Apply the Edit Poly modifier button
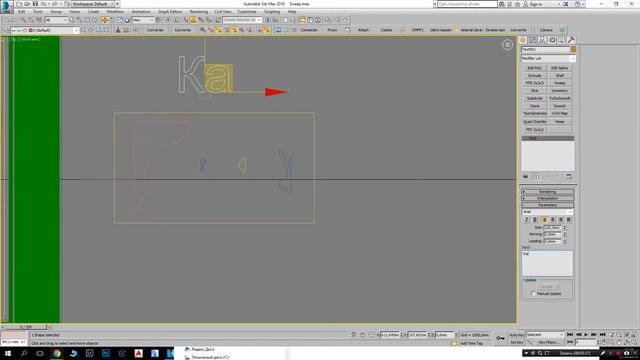The width and height of the screenshot is (640, 360). [x=534, y=68]
